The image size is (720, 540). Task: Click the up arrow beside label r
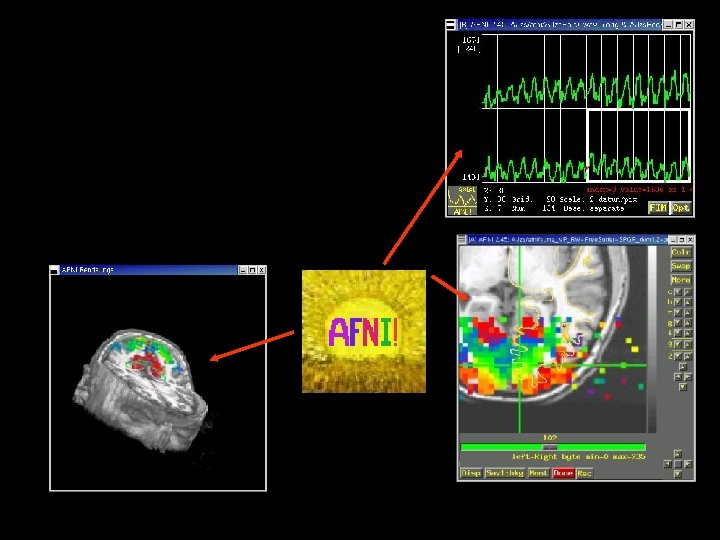point(687,312)
